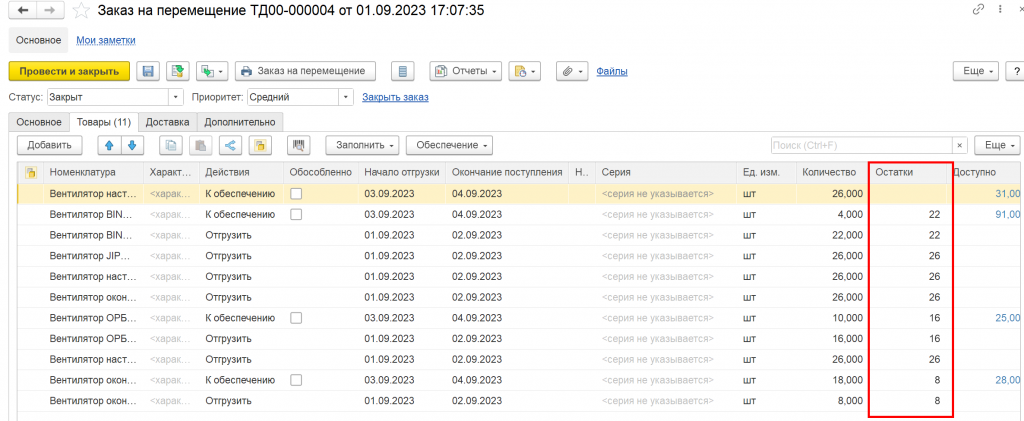This screenshot has width=1024, height=421.
Task: Print the Заказ на перемещение form
Action: [306, 71]
